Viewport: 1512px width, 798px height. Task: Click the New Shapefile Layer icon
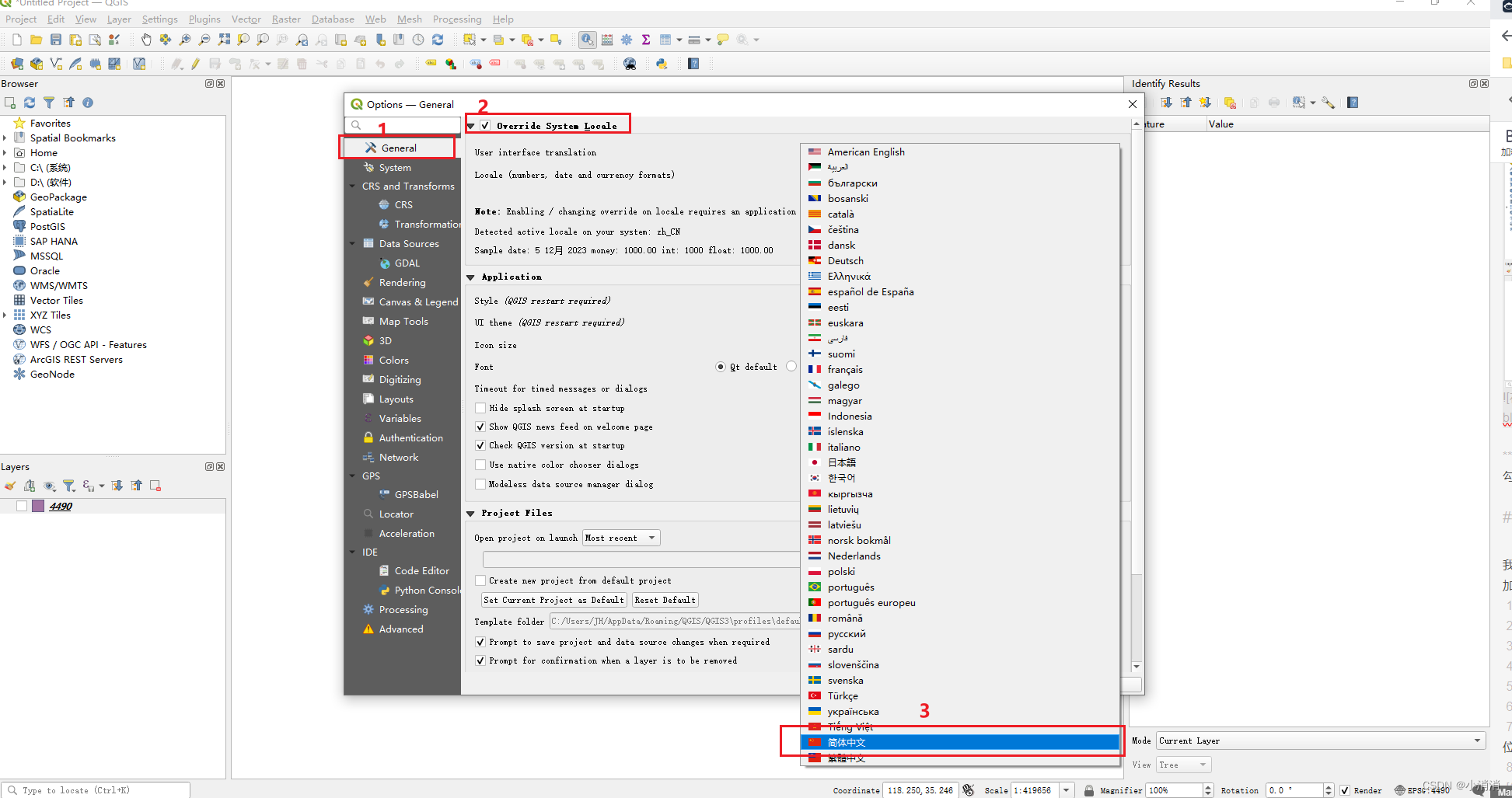pos(55,64)
